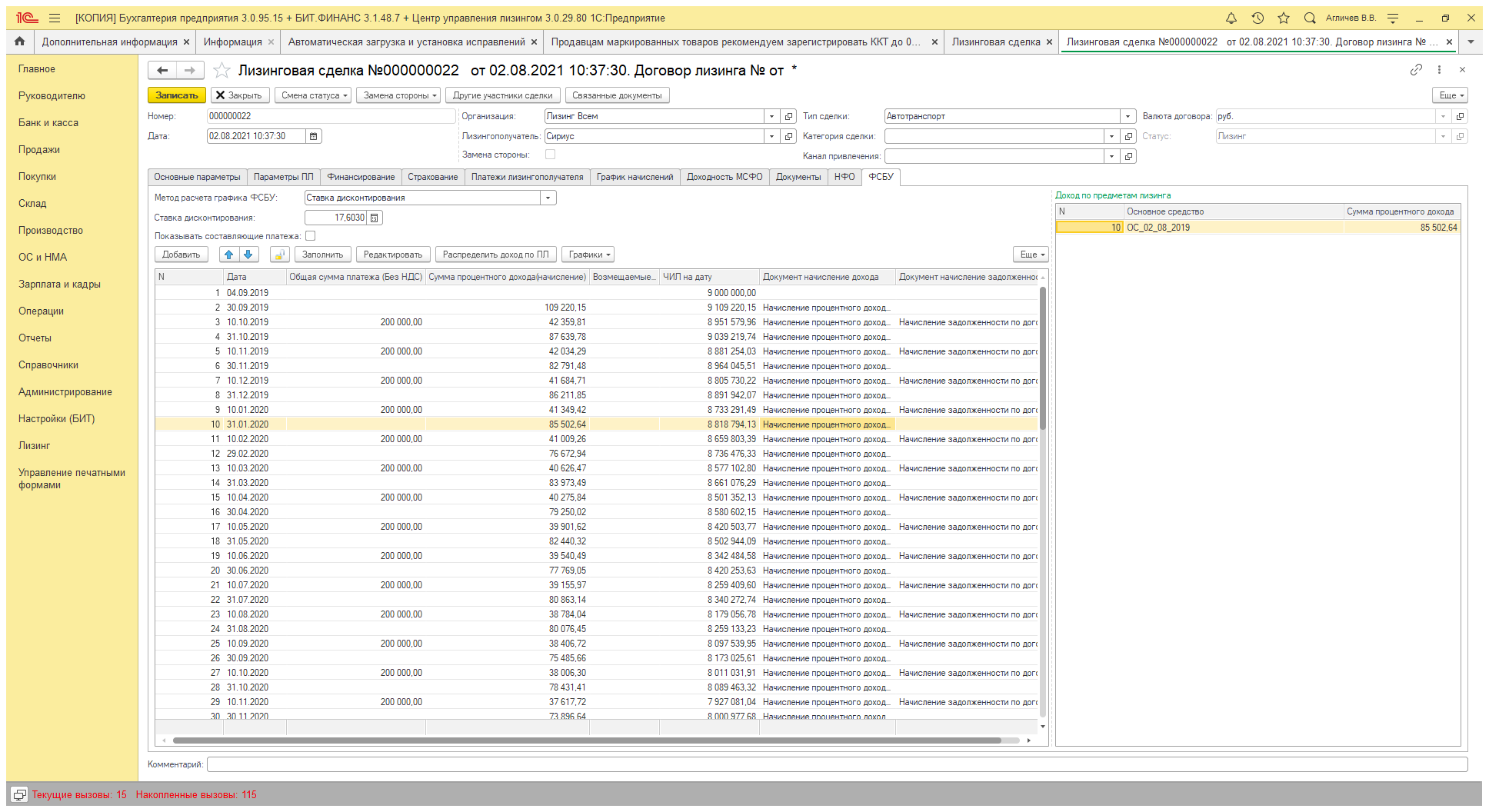Viewport: 1489px width, 812px height.
Task: Open 'Лизинг' in the left sidebar
Action: [x=34, y=445]
